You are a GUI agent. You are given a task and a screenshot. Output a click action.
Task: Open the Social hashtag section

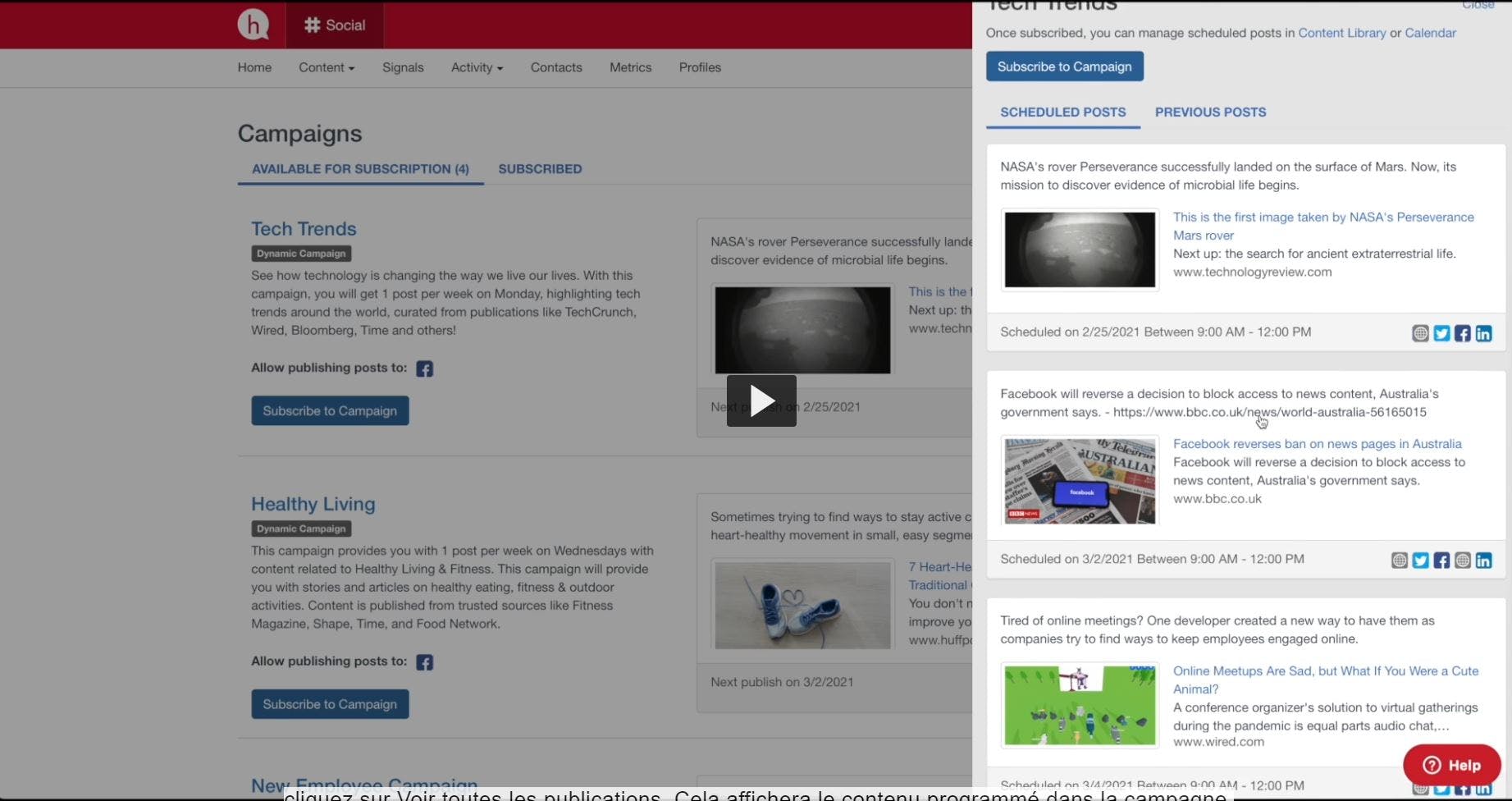click(335, 25)
